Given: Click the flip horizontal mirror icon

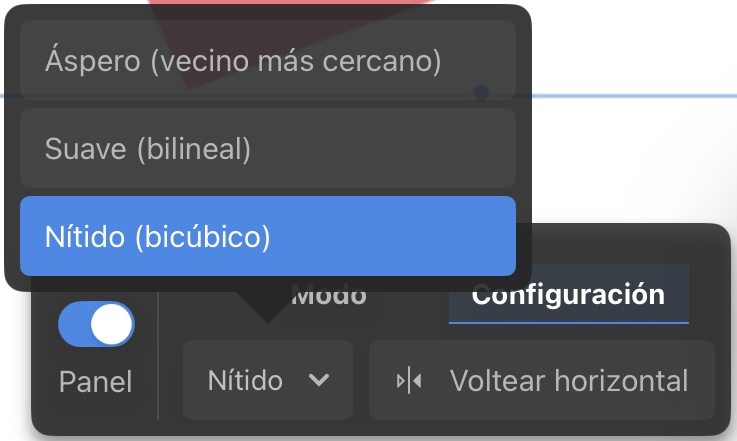Looking at the screenshot, I should point(409,380).
